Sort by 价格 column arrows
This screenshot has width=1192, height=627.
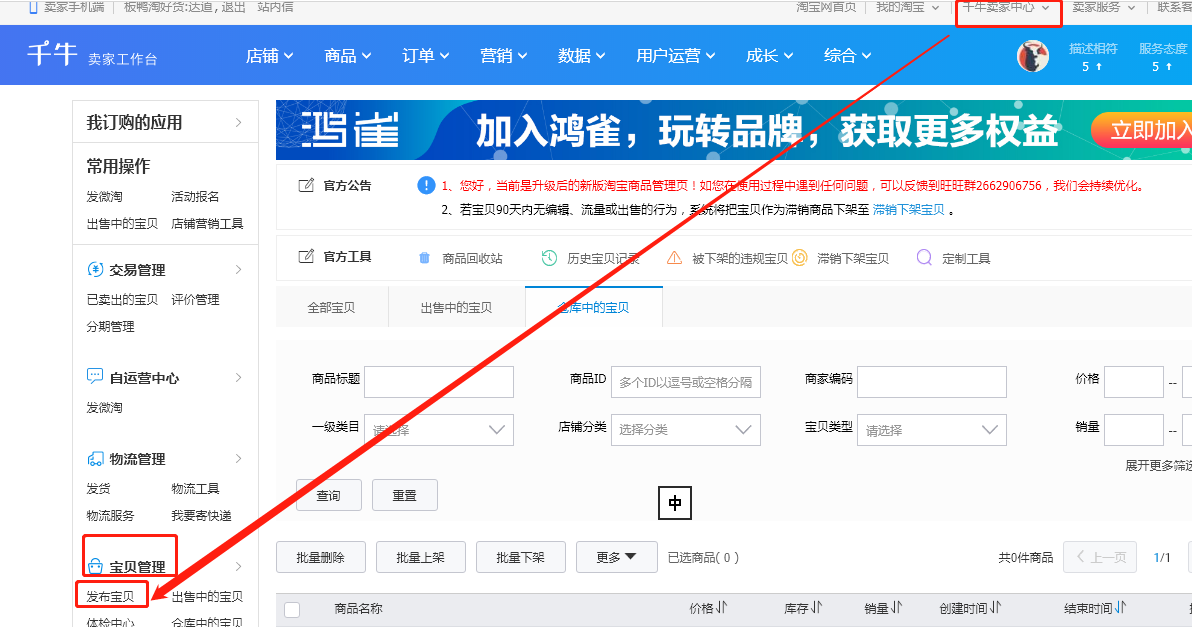(x=721, y=608)
